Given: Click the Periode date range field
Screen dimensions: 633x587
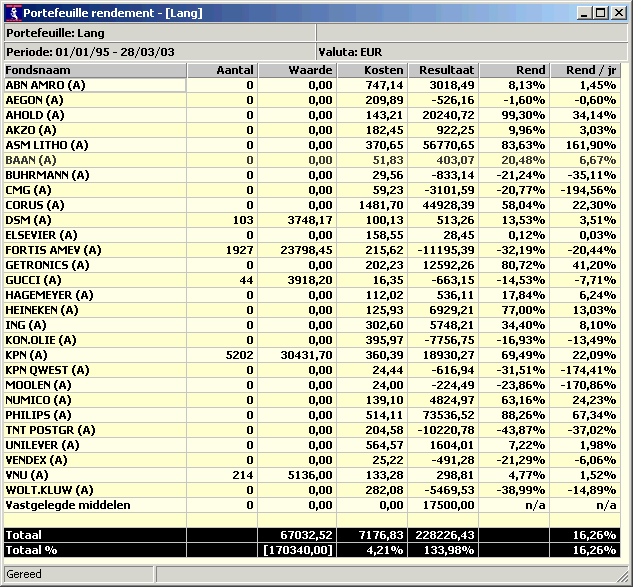Looking at the screenshot, I should 160,52.
